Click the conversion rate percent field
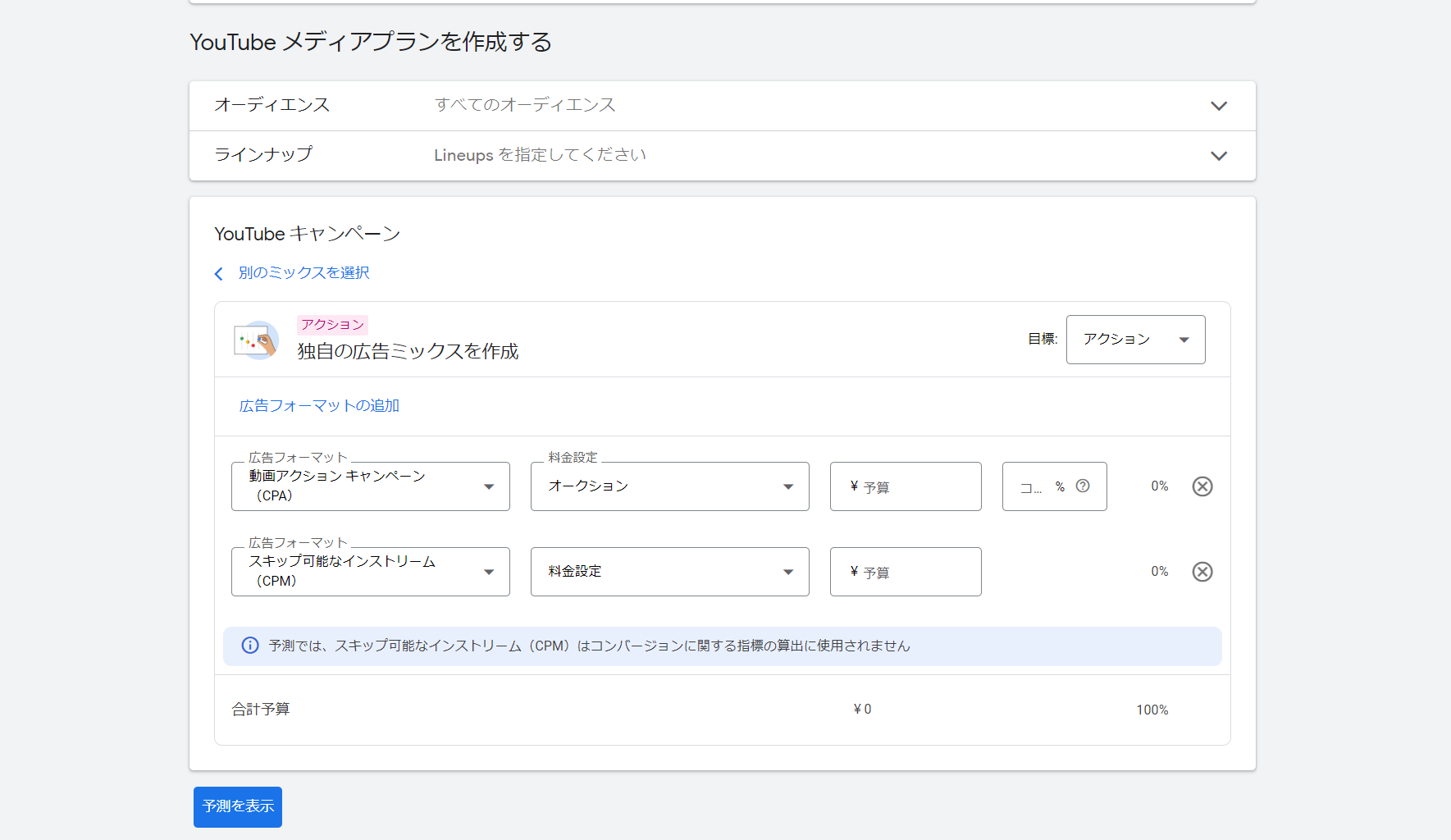1451x840 pixels. click(x=1054, y=486)
